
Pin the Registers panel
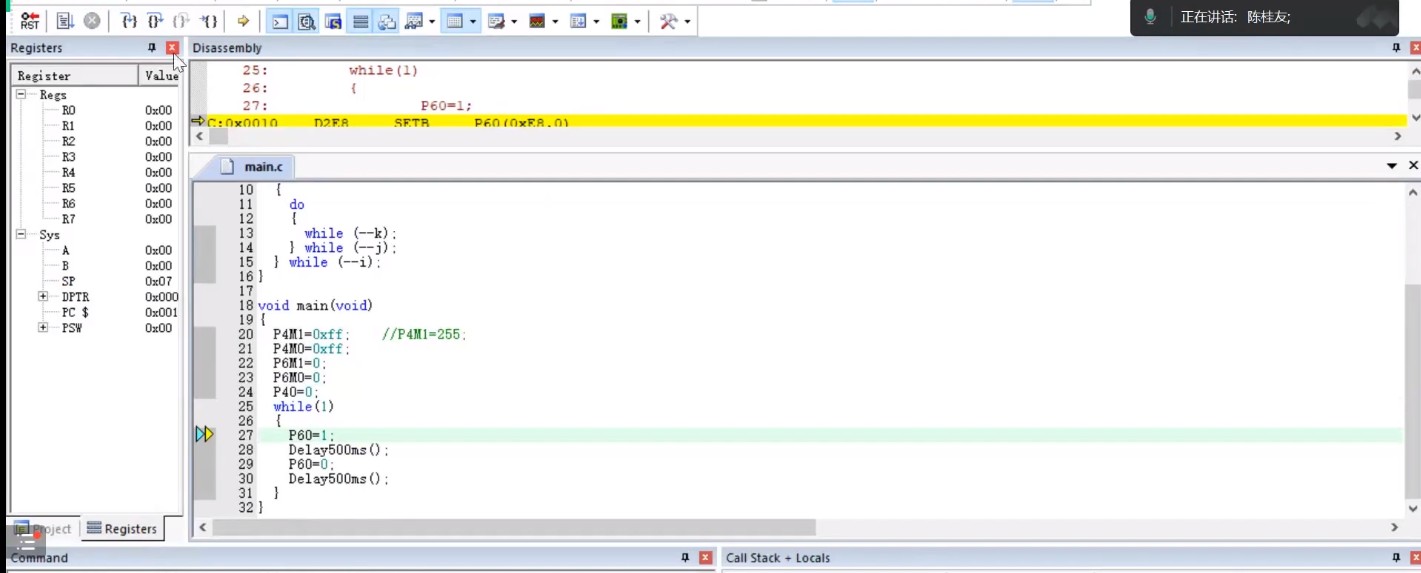coord(152,47)
